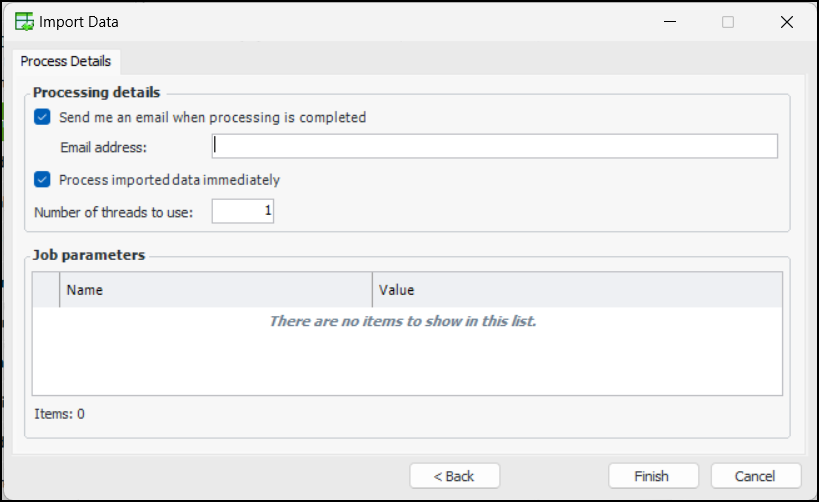Click the maximize window button

pyautogui.click(x=728, y=22)
